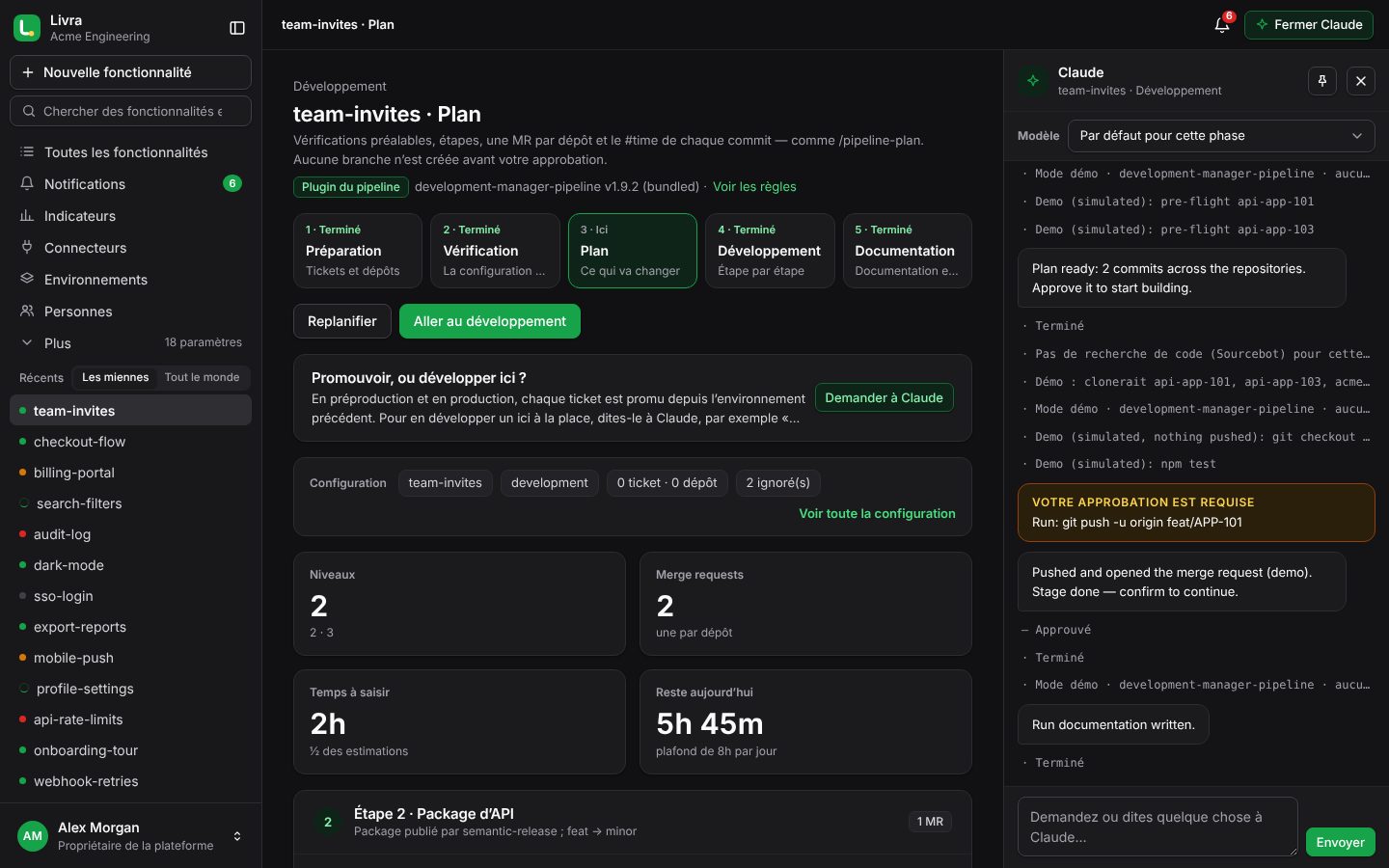
Task: Open Environnements in sidebar
Action: tap(131, 280)
